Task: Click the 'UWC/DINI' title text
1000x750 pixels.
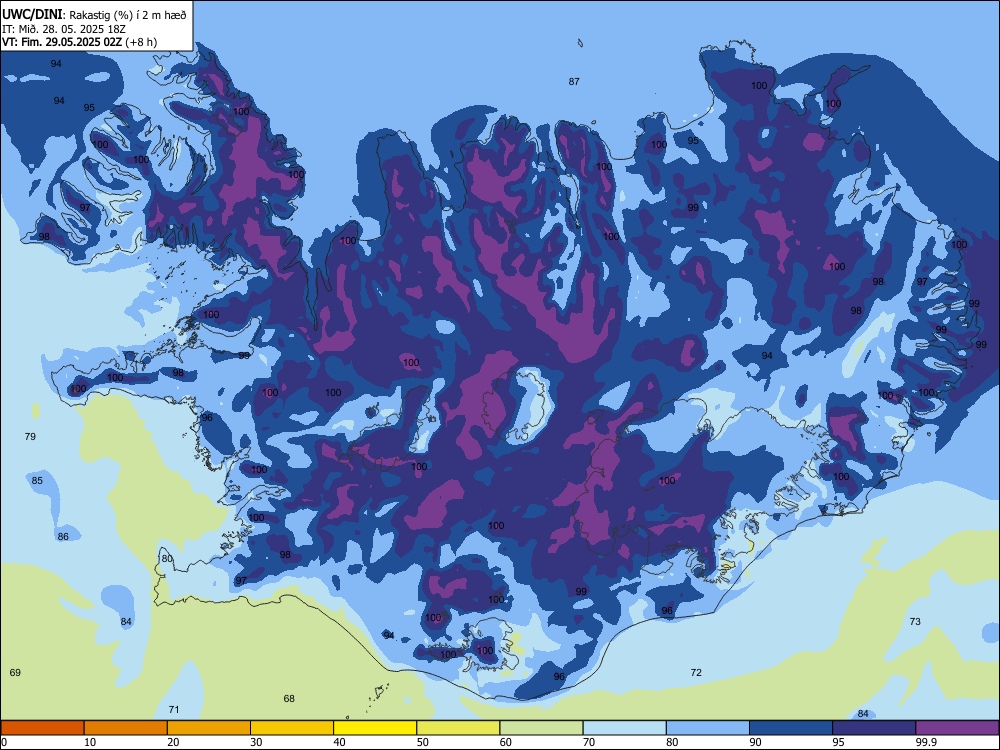Action: (x=32, y=14)
